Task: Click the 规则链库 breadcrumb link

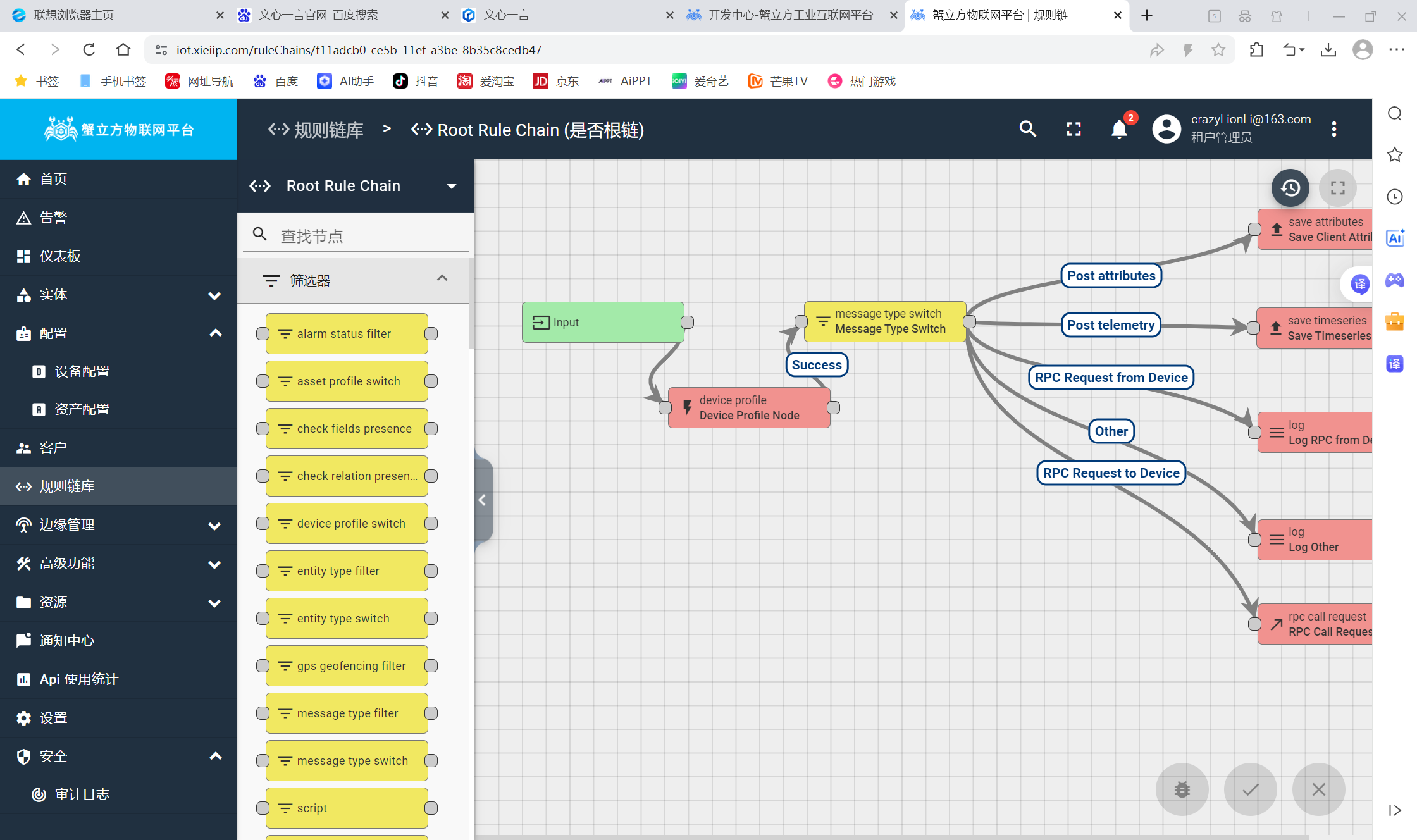Action: point(316,130)
